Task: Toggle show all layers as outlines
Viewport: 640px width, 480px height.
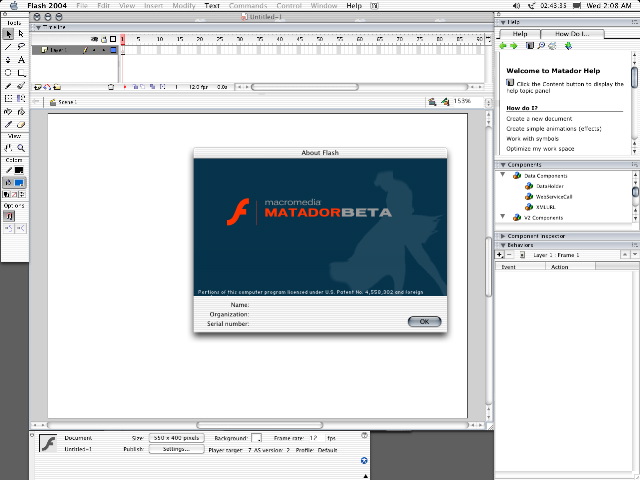Action: 113,39
